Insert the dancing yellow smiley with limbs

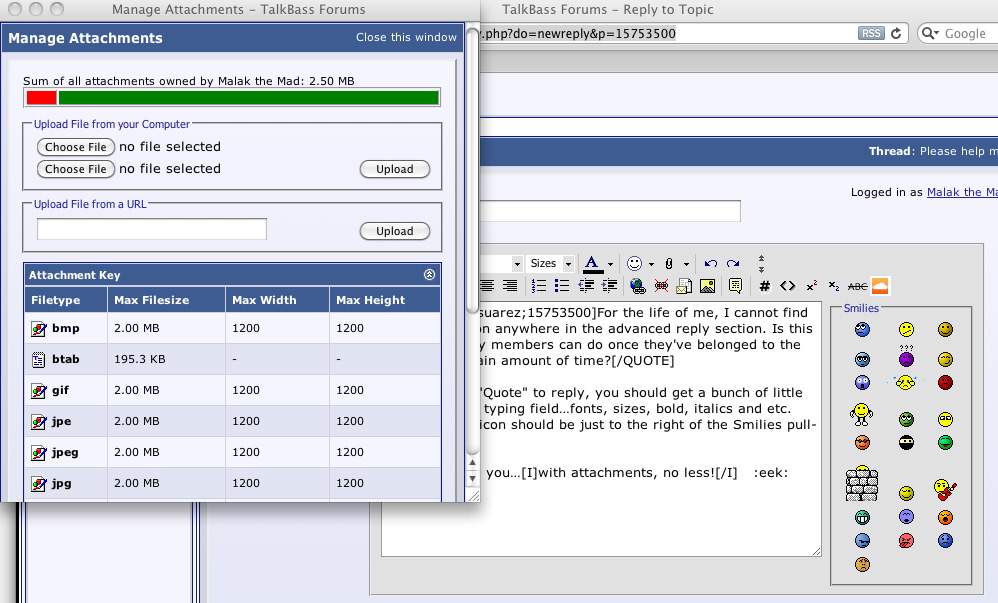(x=861, y=414)
